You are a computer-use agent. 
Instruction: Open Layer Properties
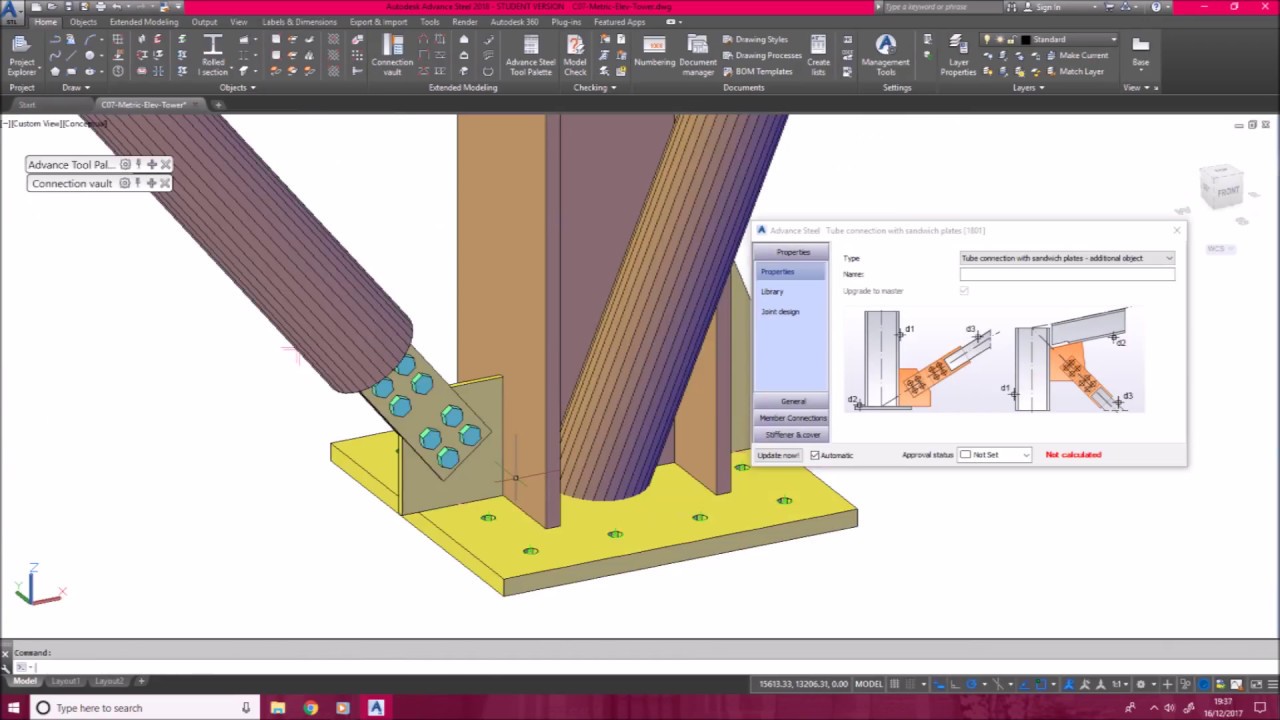click(958, 53)
